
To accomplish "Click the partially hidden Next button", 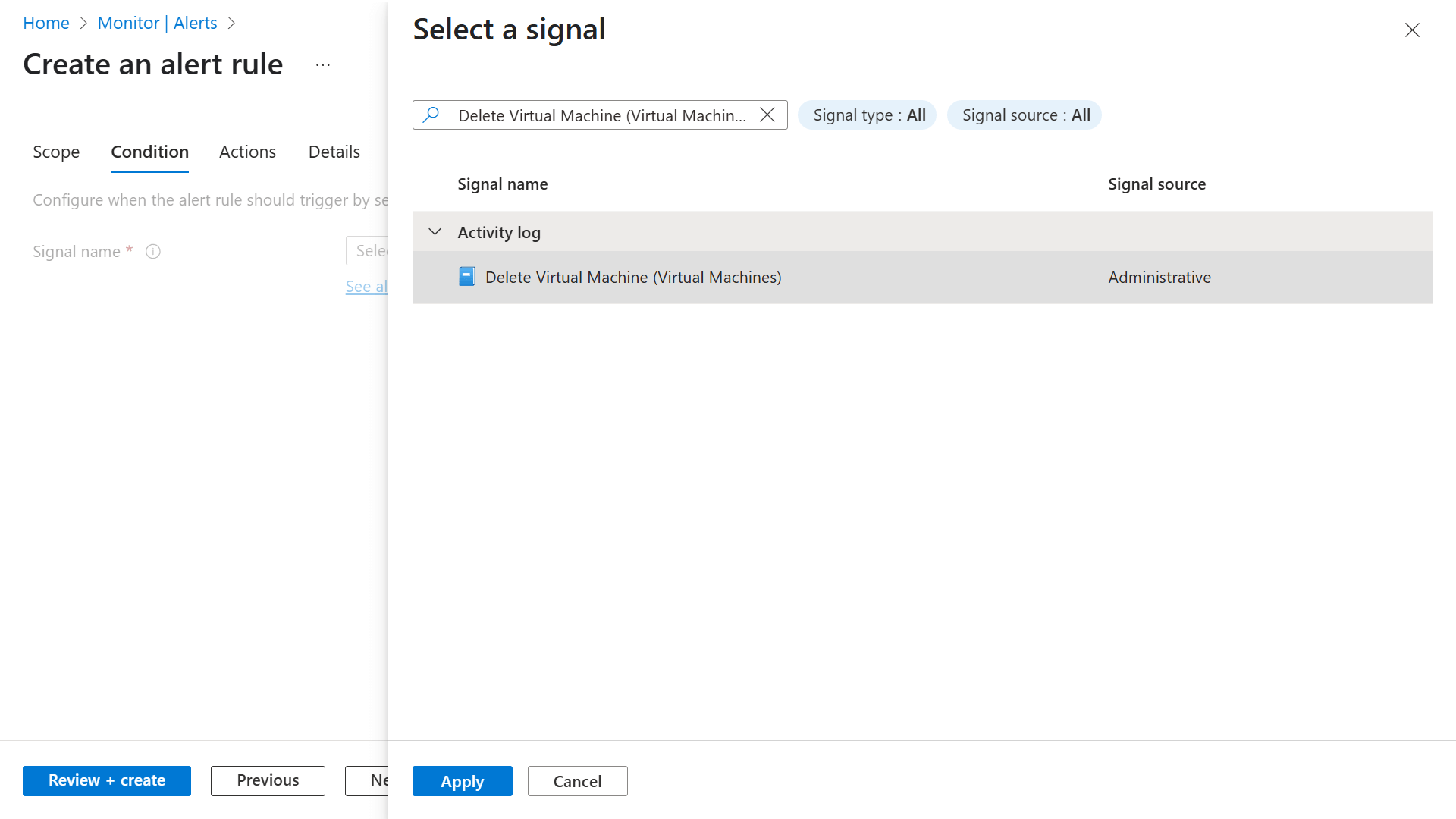I will click(367, 781).
